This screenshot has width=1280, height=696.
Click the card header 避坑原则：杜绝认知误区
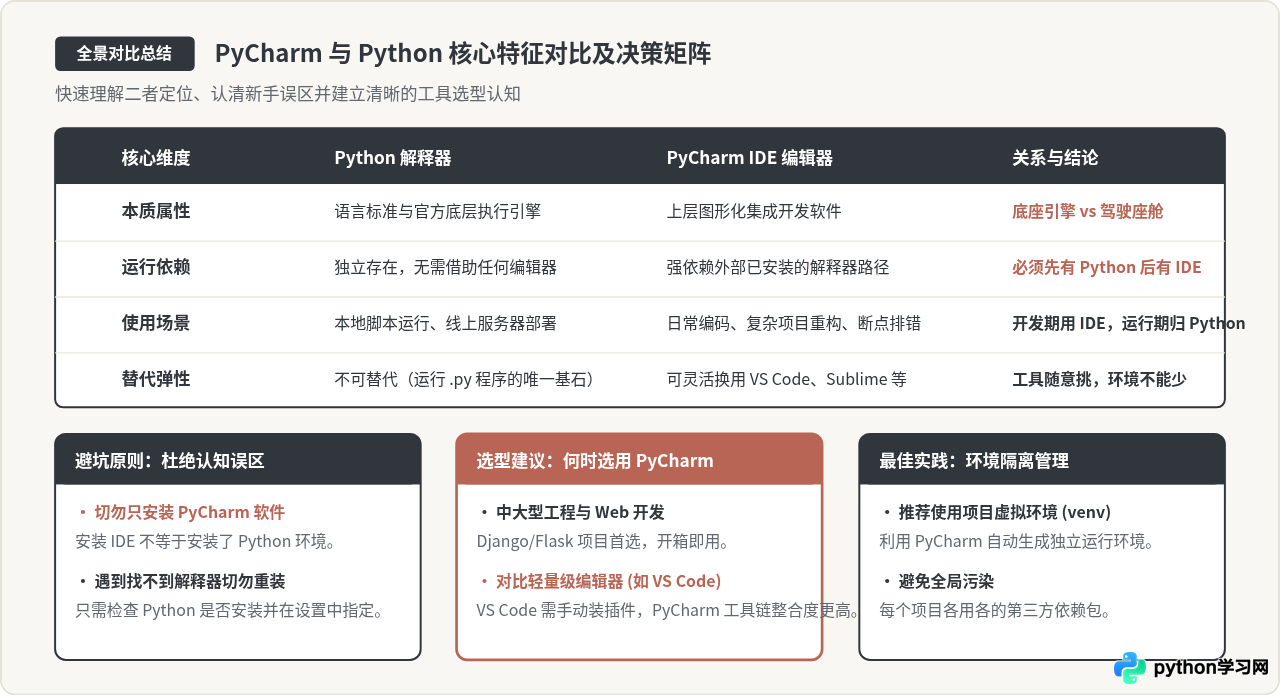coord(238,460)
